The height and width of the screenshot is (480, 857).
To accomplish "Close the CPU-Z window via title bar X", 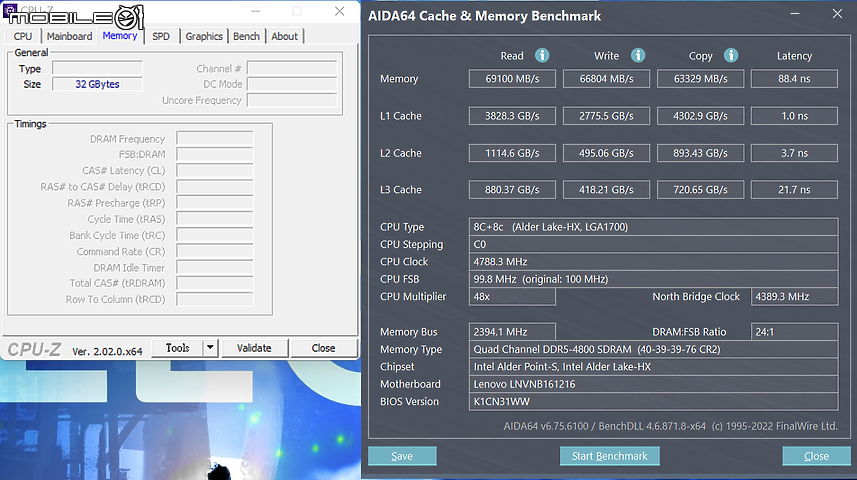I will [x=339, y=11].
